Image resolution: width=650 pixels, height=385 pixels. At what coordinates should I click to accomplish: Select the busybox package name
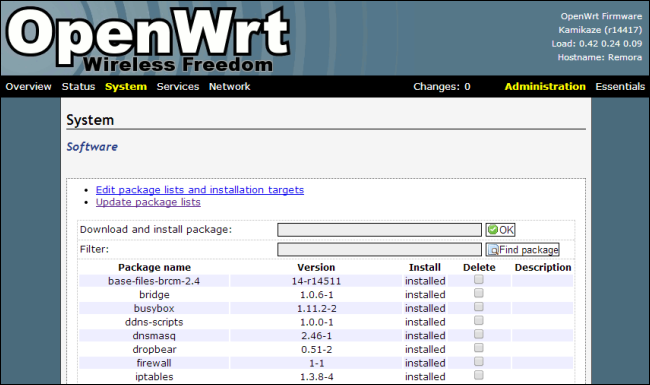point(154,308)
